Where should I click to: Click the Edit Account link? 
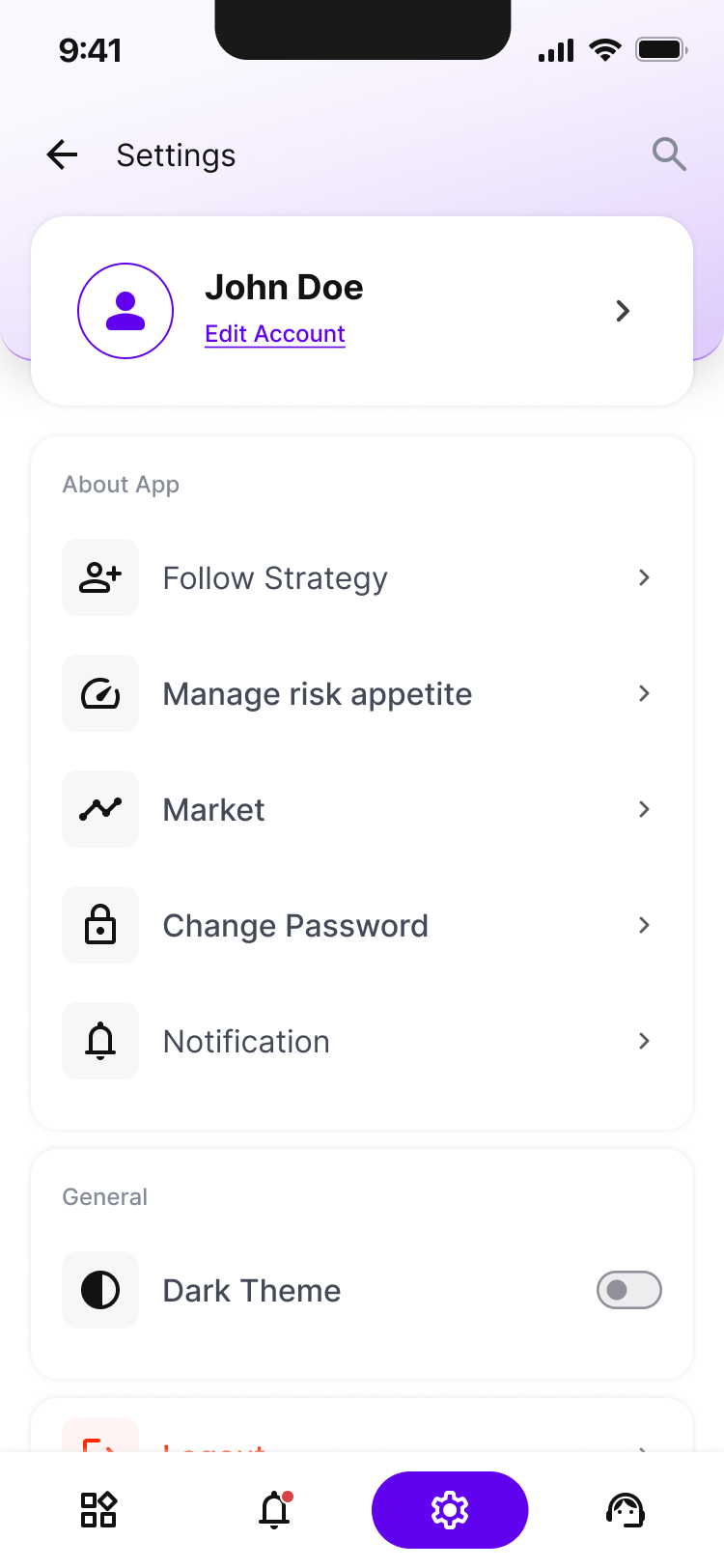[x=275, y=333]
